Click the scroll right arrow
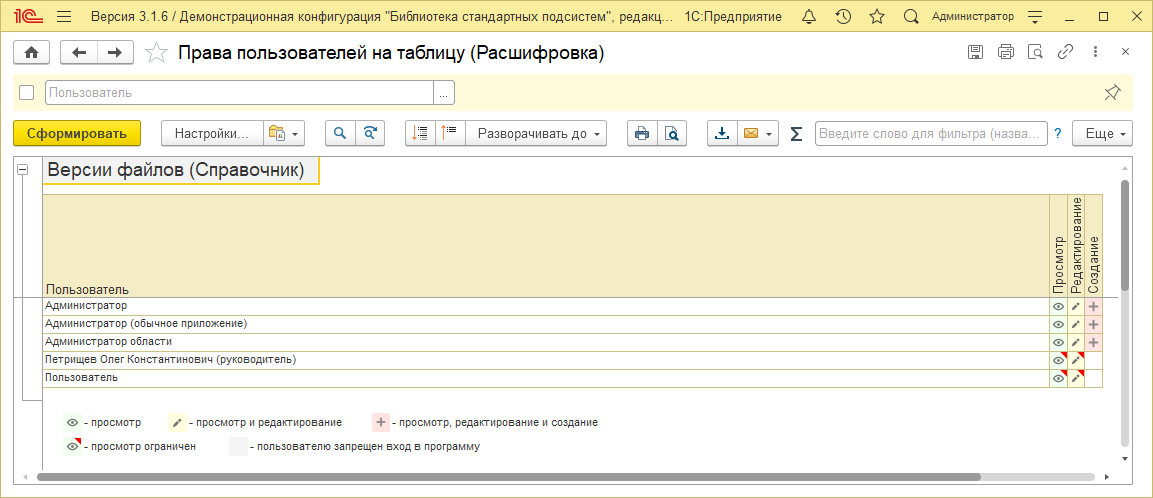Screen dimensions: 1153x498 (1109, 477)
